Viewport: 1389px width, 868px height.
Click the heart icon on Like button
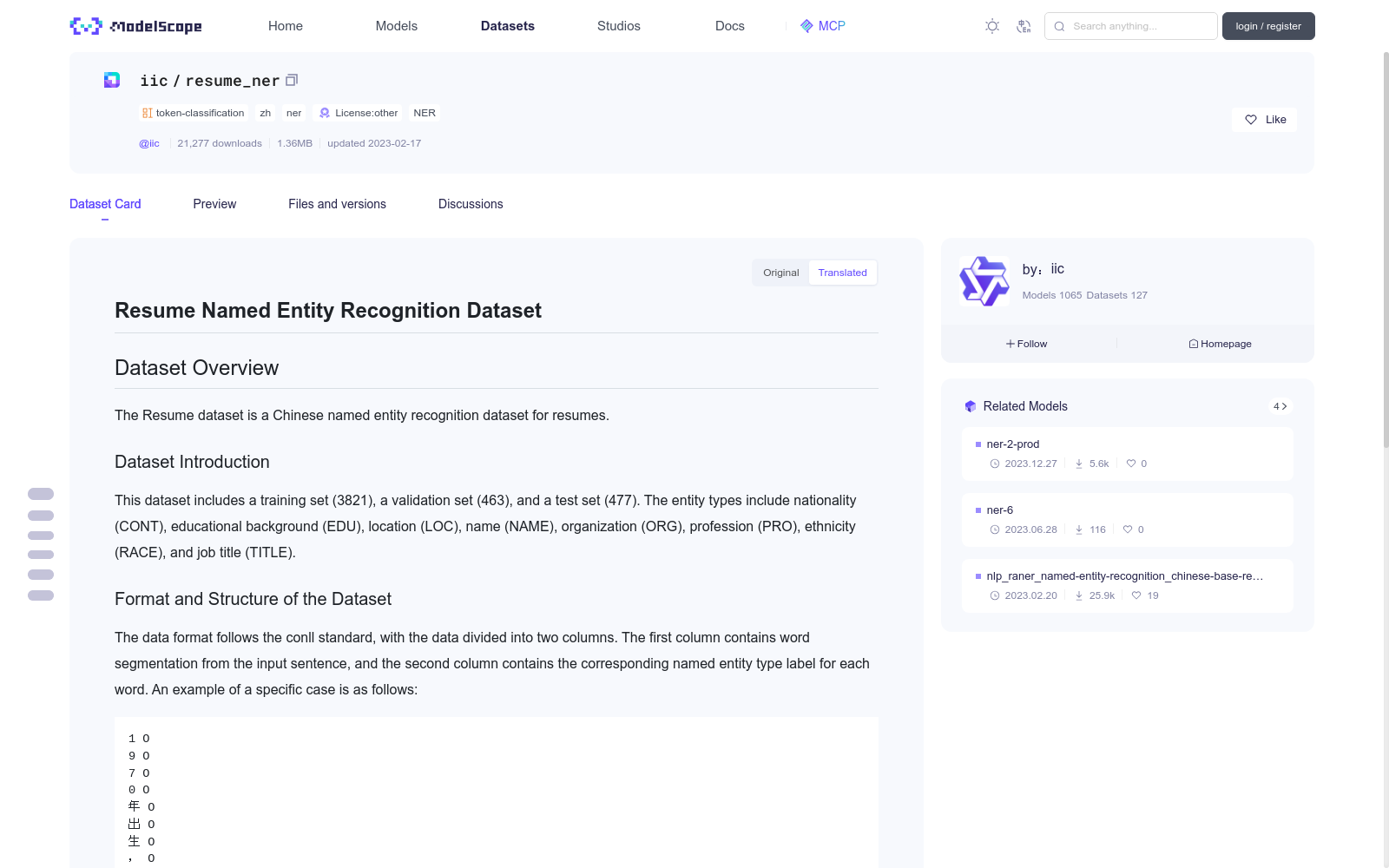(1251, 120)
